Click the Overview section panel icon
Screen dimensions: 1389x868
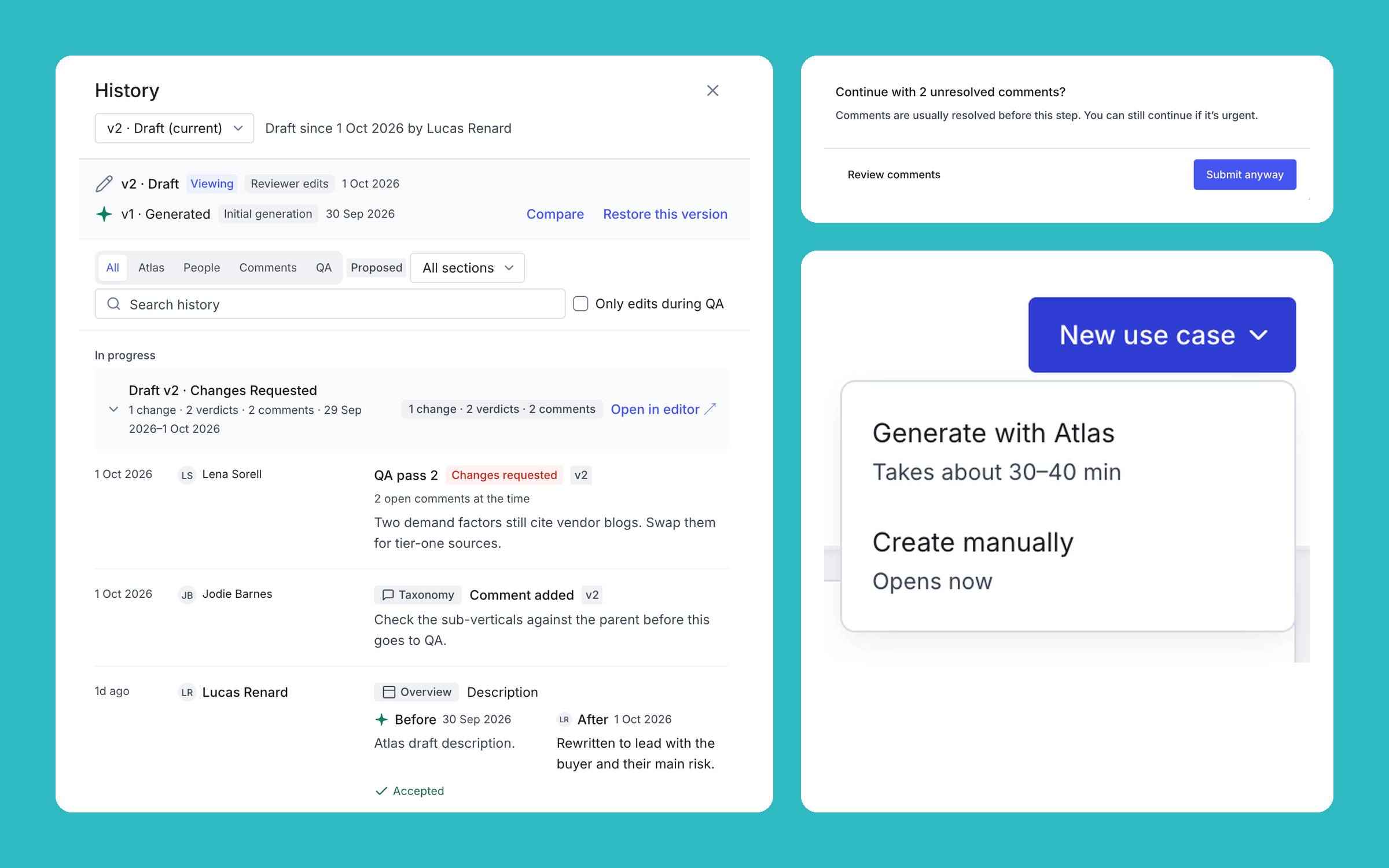coord(389,692)
